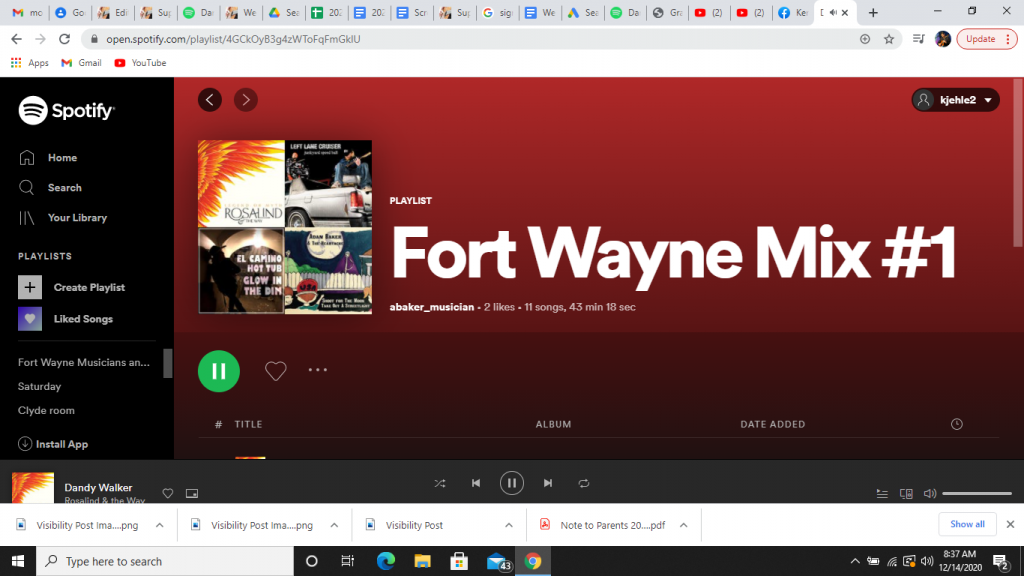
Task: Open the Apps bookmarks shortcut
Action: [x=29, y=63]
